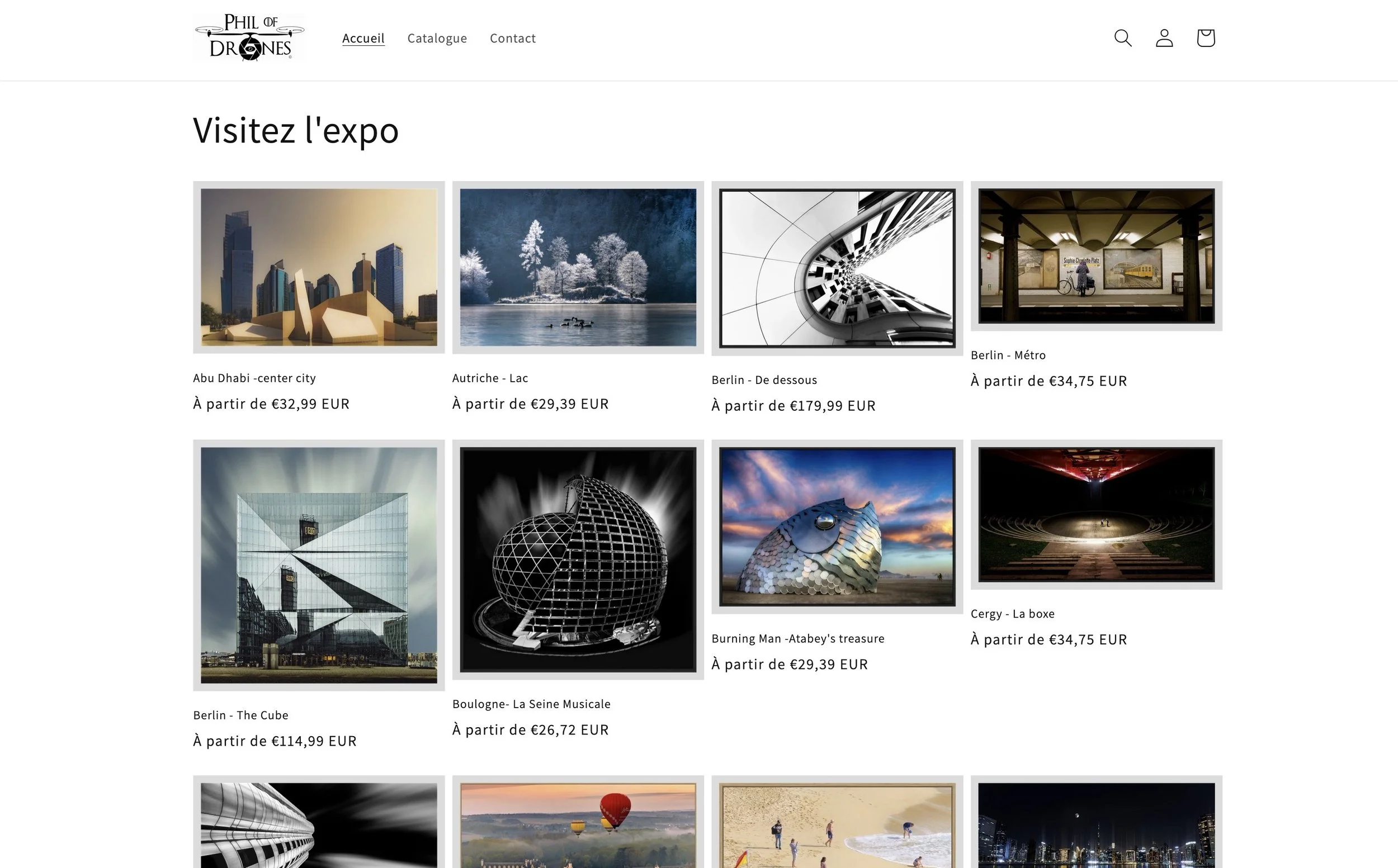
Task: Open the Seine Musicale dome photo
Action: [578, 559]
